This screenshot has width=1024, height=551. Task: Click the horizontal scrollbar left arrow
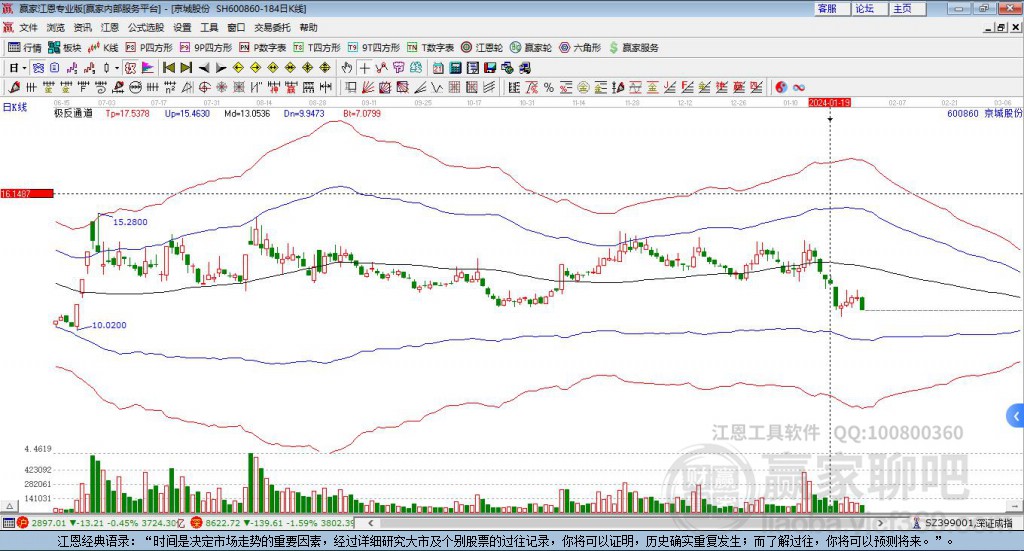click(x=371, y=523)
